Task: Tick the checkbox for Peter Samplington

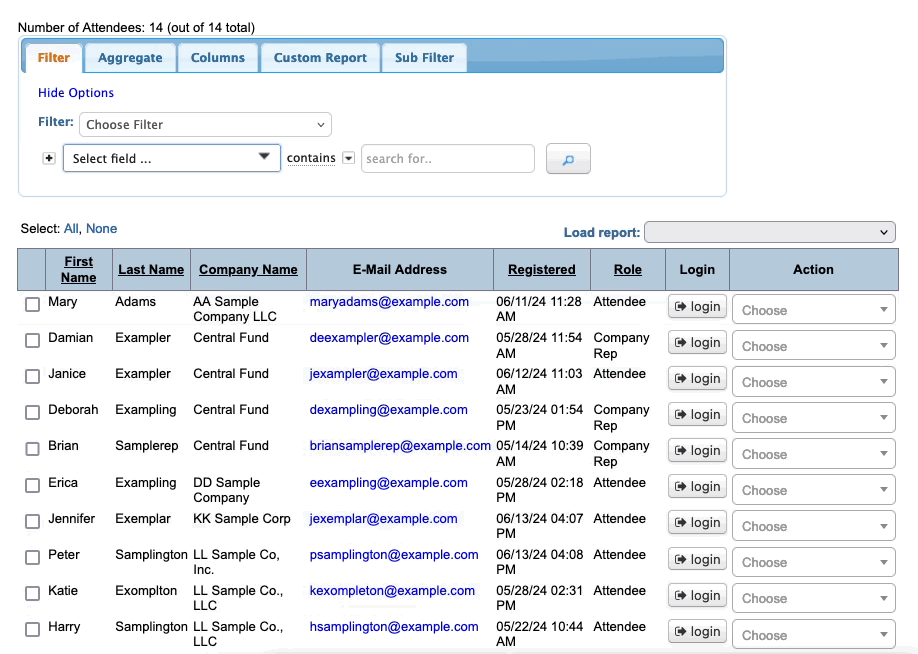Action: pos(32,557)
